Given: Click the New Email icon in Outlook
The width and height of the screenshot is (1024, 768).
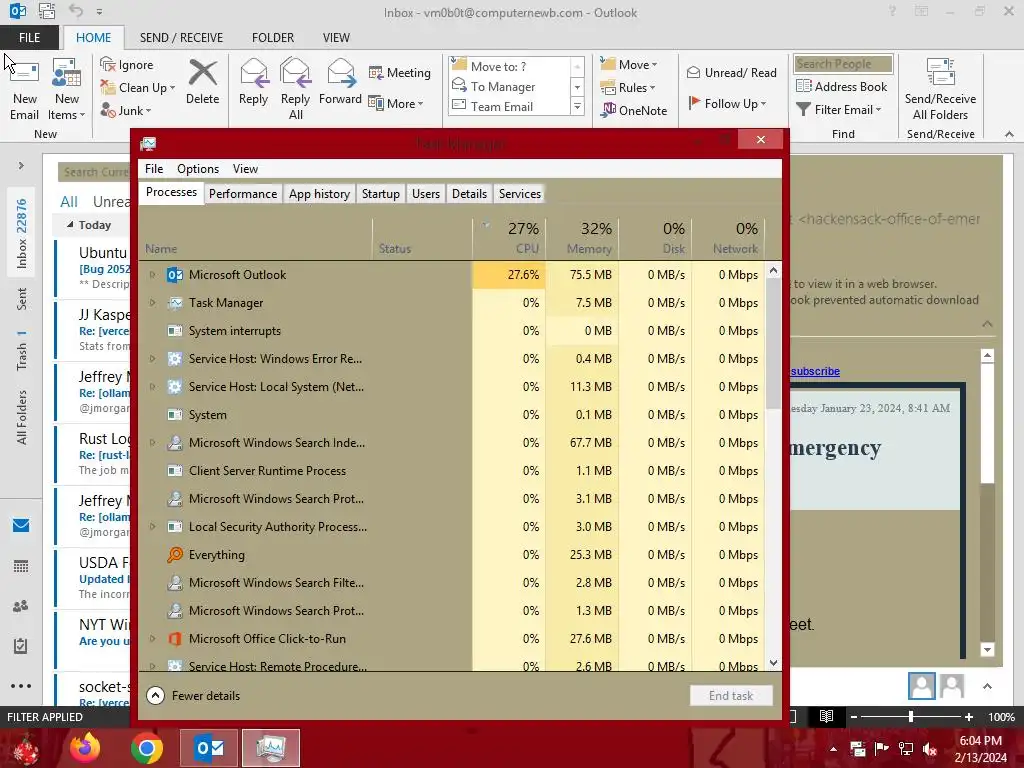Looking at the screenshot, I should pyautogui.click(x=24, y=89).
